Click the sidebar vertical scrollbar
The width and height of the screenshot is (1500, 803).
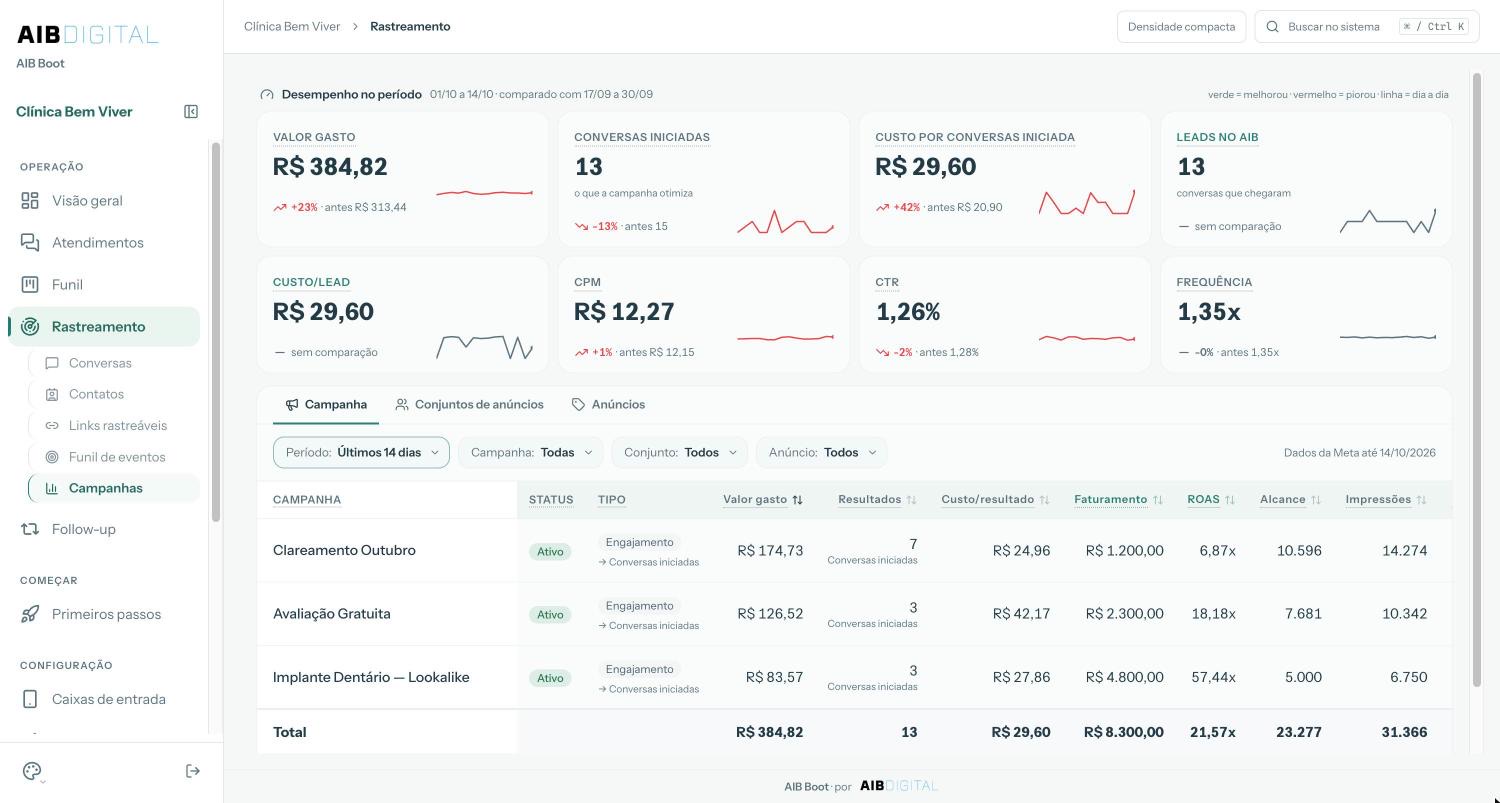click(x=216, y=331)
